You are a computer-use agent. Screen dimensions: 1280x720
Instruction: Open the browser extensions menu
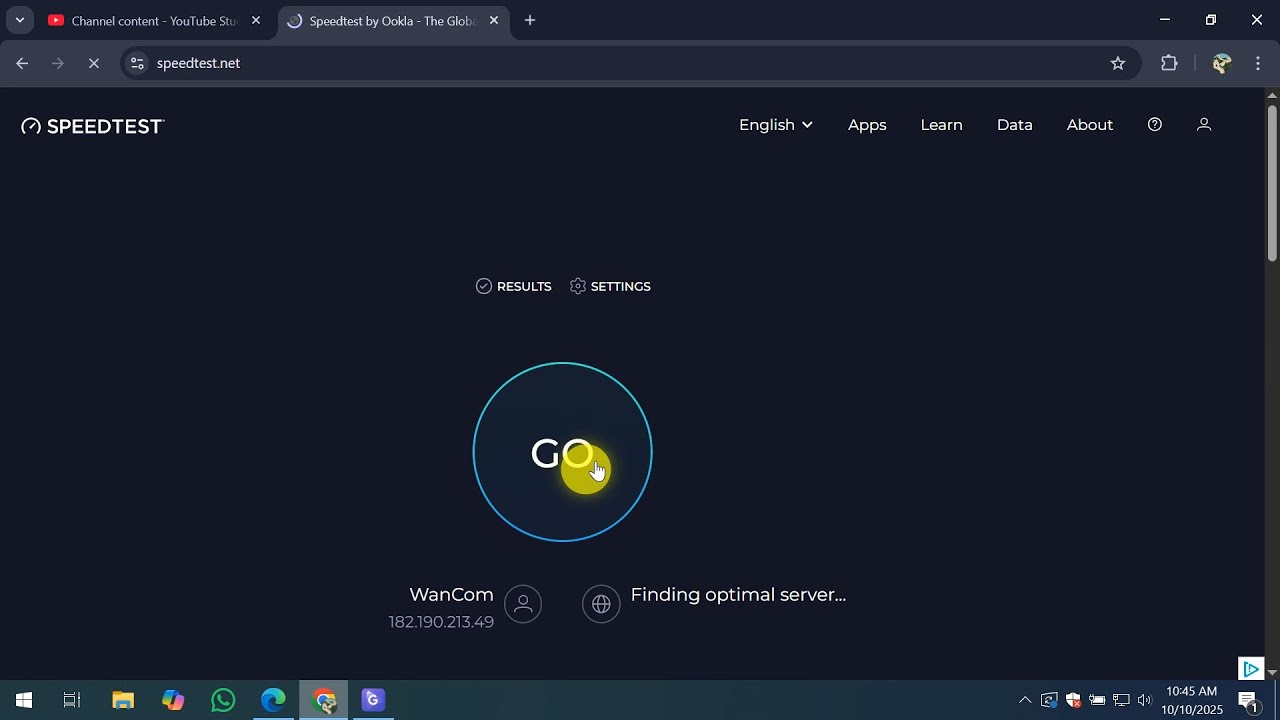(1169, 63)
